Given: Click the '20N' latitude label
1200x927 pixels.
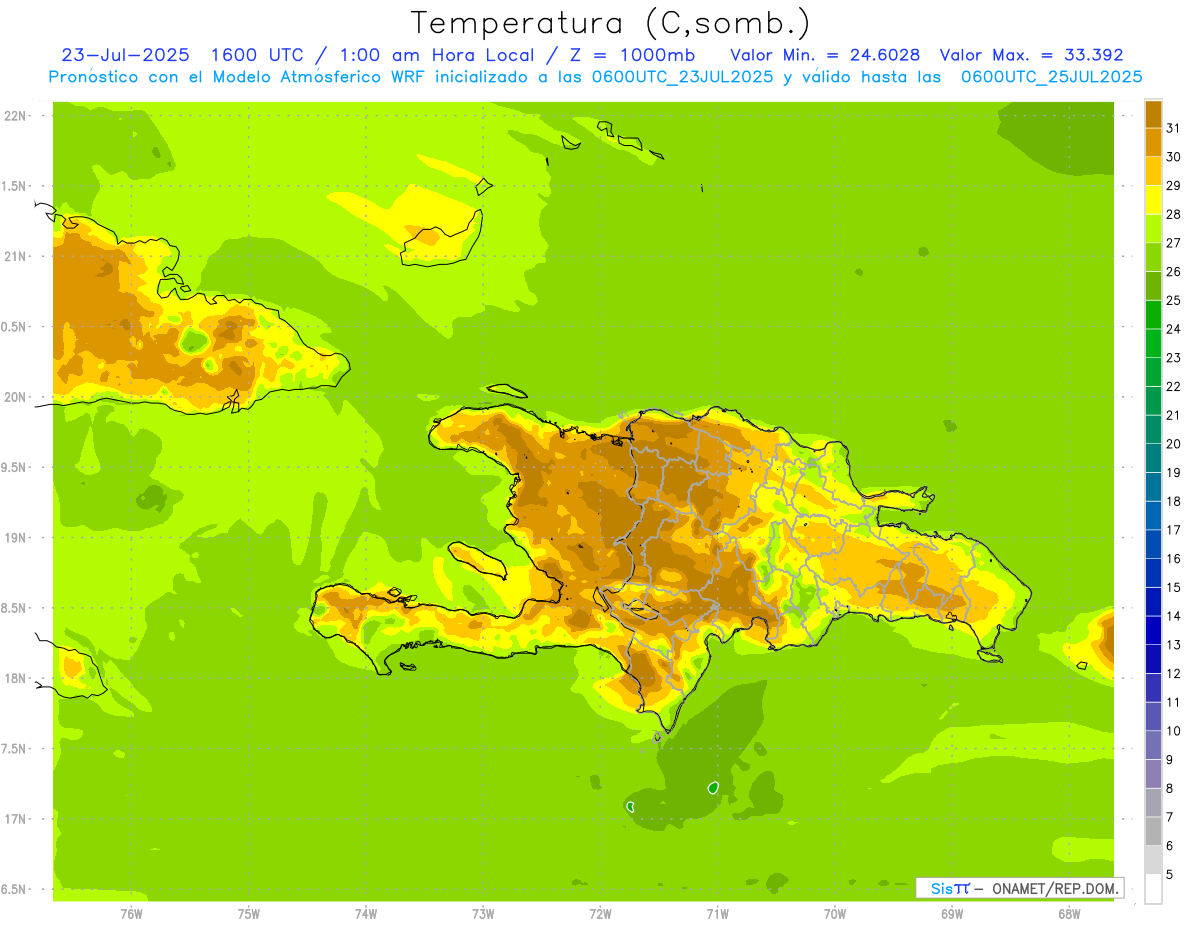Looking at the screenshot, I should point(16,397).
